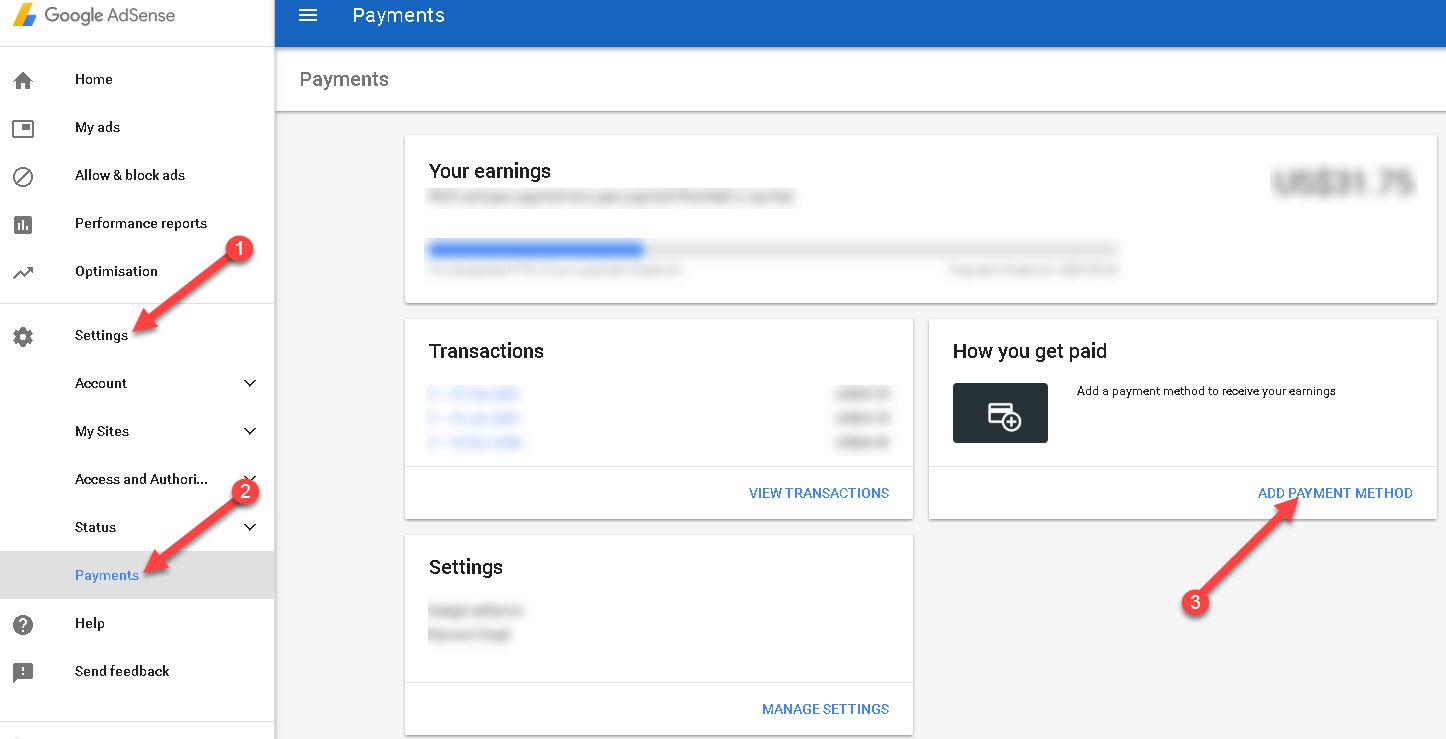Screen dimensions: 1446x739
Task: Select Payments in the sidebar menu
Action: point(107,575)
